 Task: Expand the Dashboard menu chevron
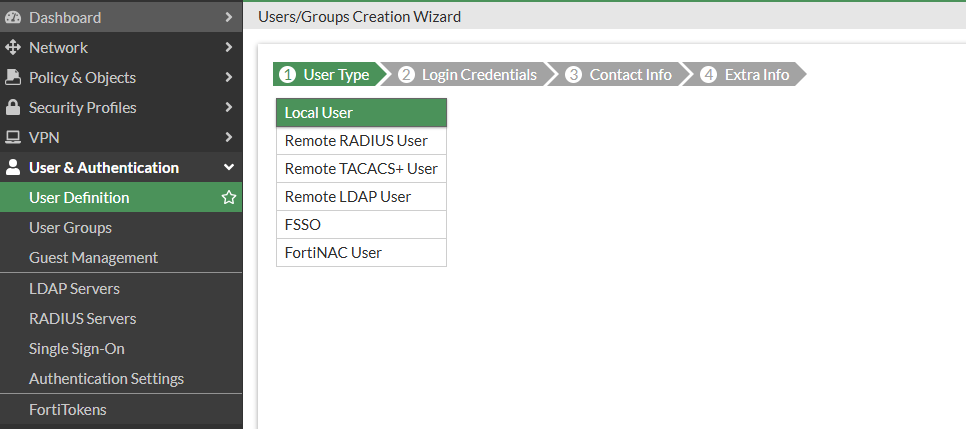click(x=229, y=17)
